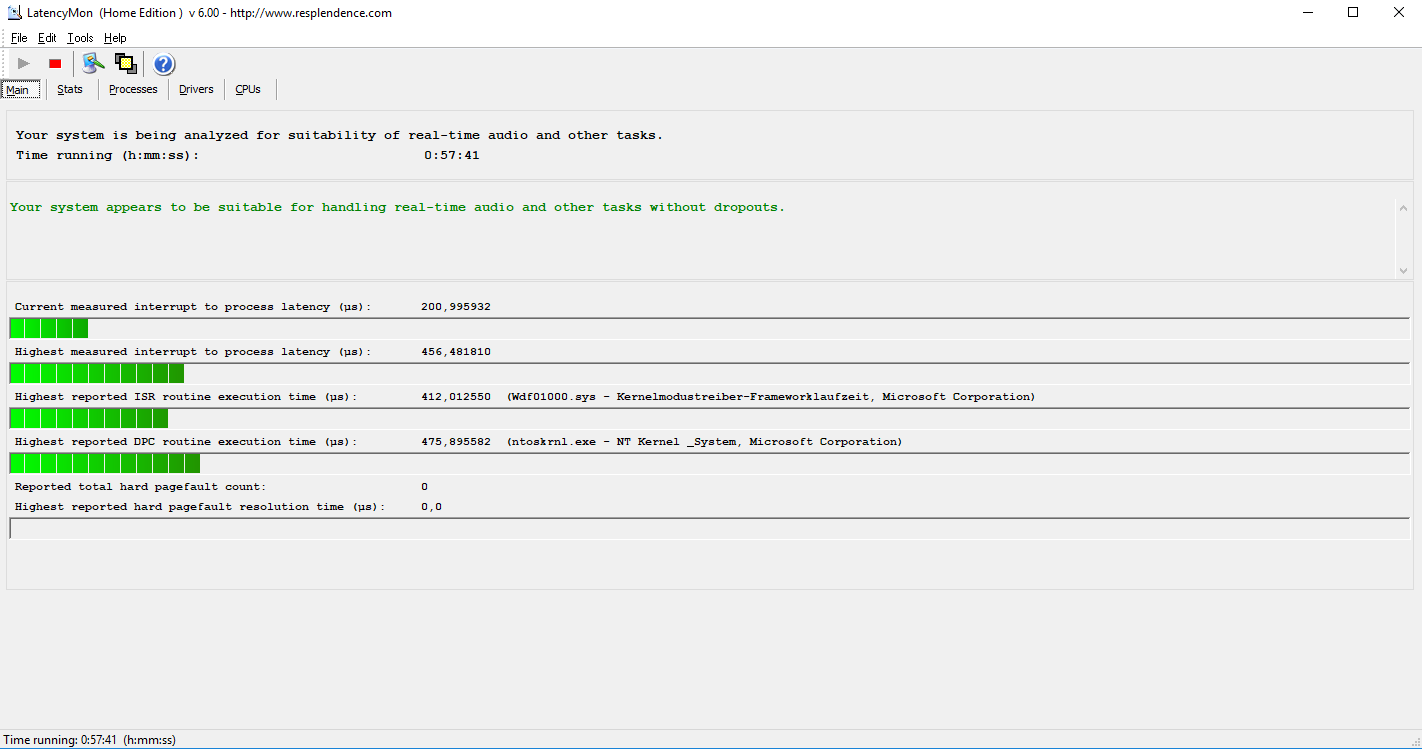
Task: Click the message box scroll down arrow
Action: pyautogui.click(x=1403, y=270)
